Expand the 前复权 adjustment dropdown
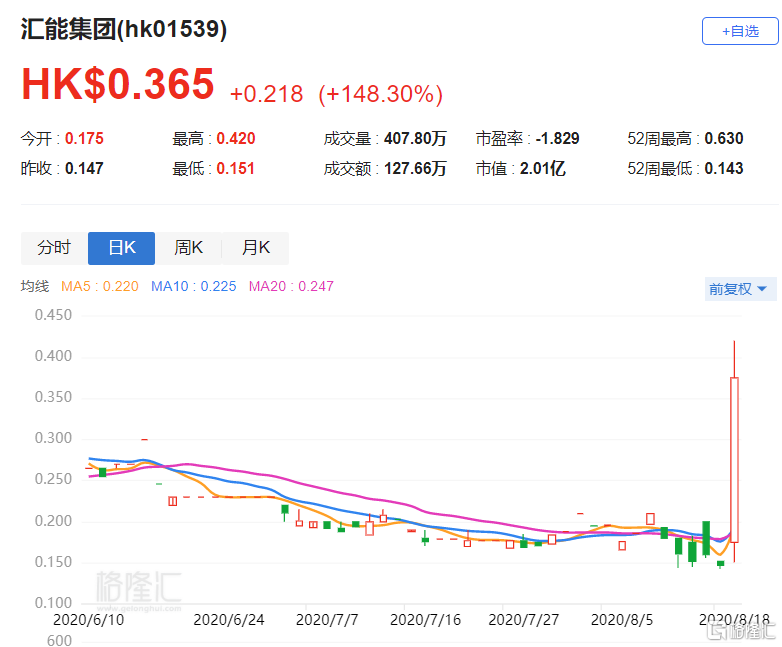 click(741, 289)
